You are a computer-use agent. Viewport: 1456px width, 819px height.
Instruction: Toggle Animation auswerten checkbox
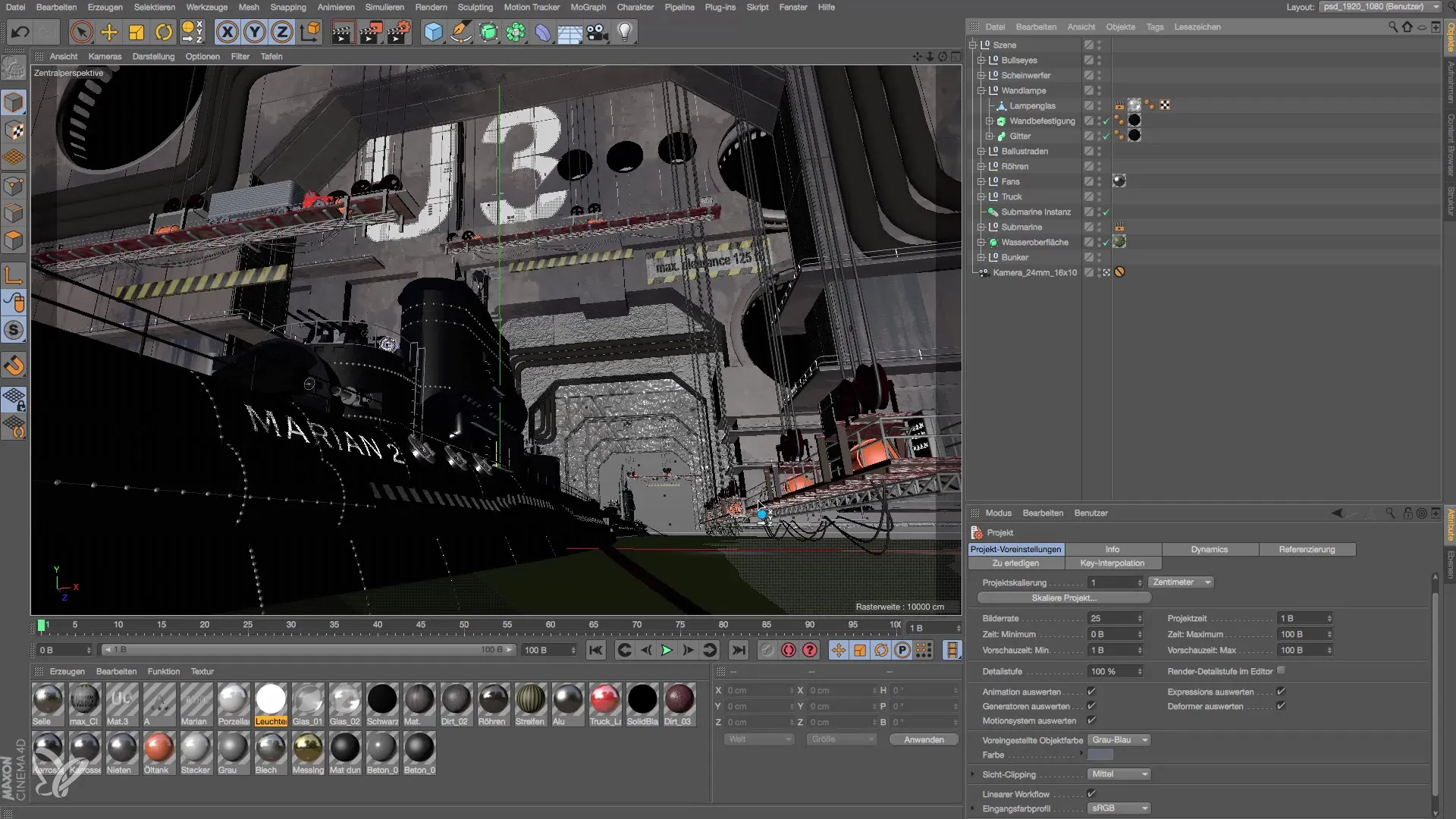pyautogui.click(x=1091, y=692)
